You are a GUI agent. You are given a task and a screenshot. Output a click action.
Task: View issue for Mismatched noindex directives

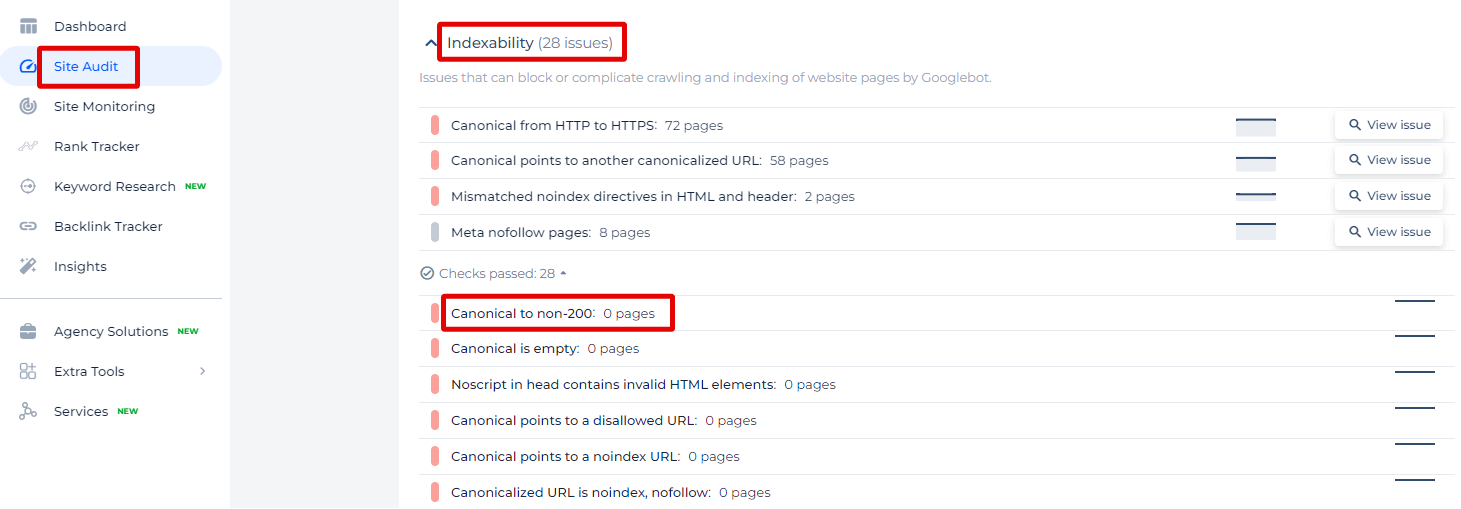(1389, 196)
